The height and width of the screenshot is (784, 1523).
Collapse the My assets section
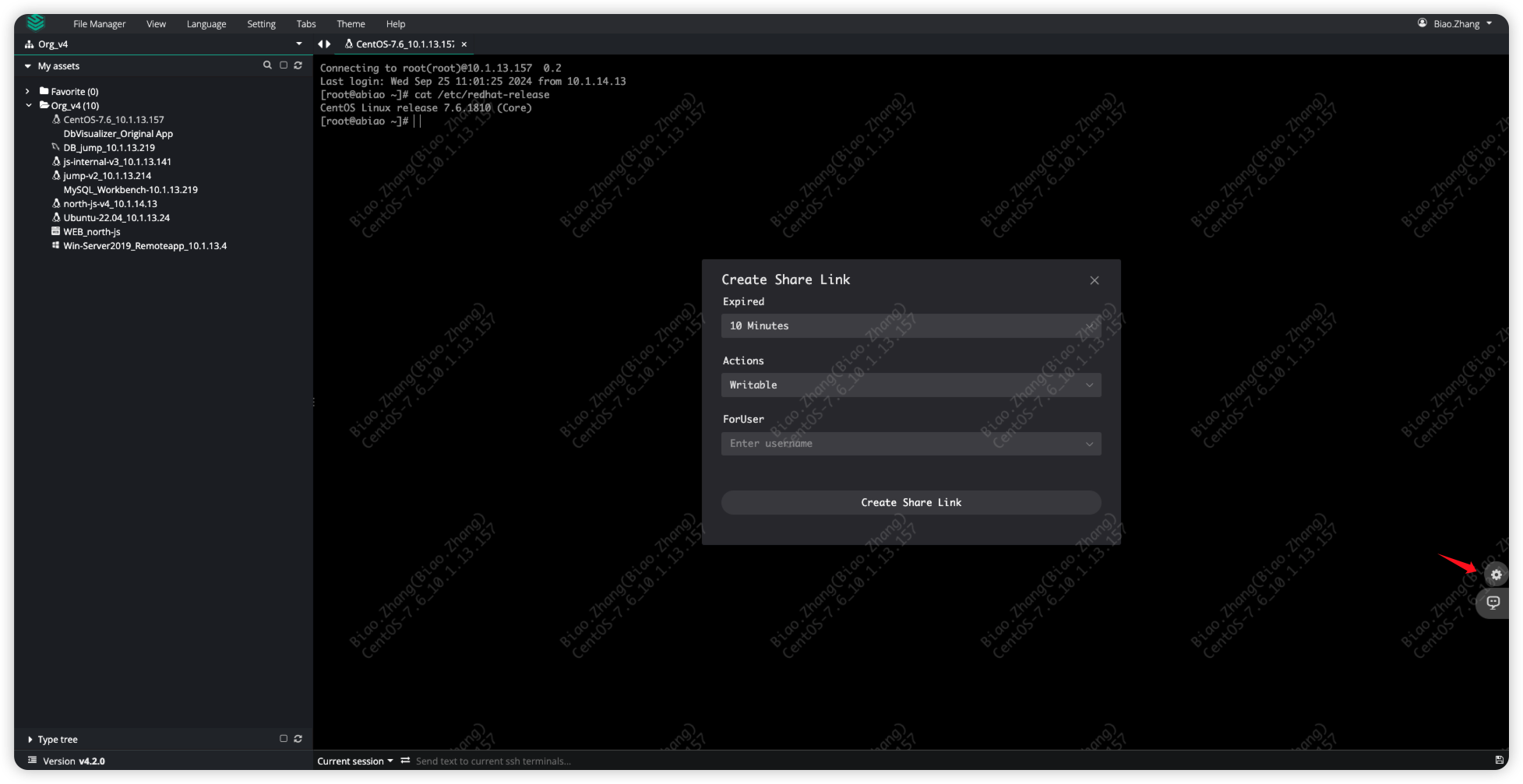[x=28, y=66]
